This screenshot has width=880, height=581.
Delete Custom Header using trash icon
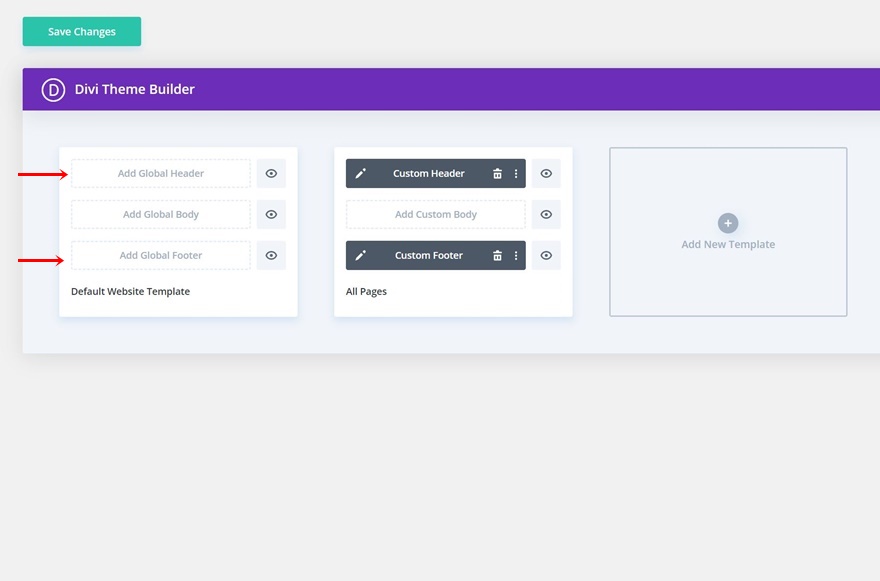(497, 173)
